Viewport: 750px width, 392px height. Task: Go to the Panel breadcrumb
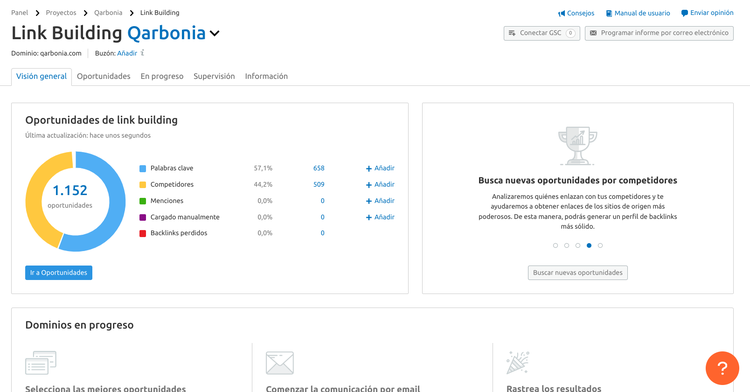[20, 12]
